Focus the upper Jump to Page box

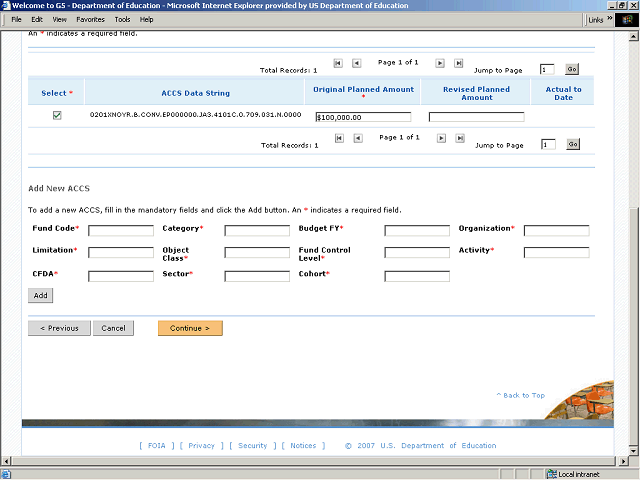pyautogui.click(x=547, y=69)
